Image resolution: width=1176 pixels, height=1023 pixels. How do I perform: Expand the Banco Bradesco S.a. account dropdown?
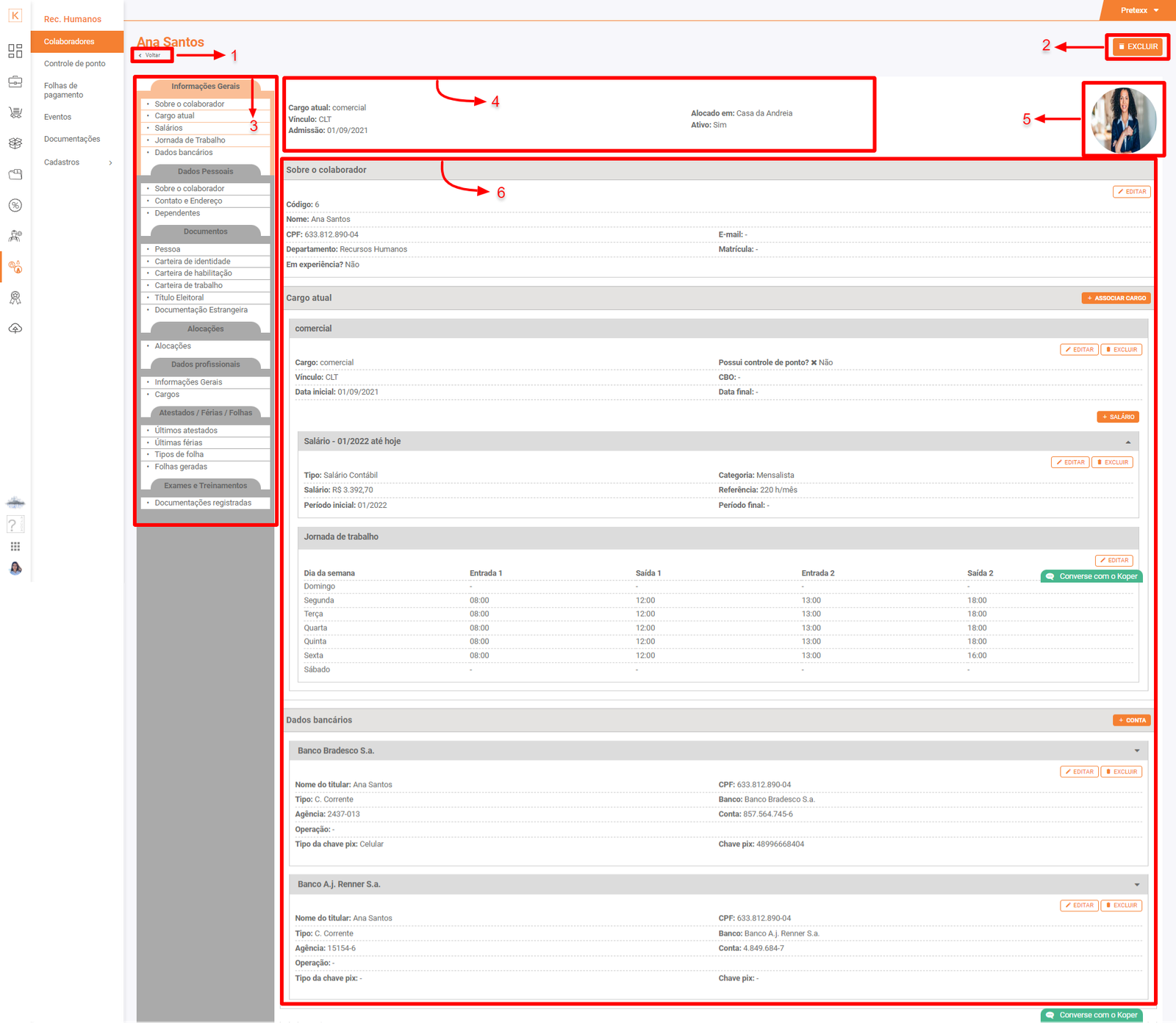click(1136, 751)
